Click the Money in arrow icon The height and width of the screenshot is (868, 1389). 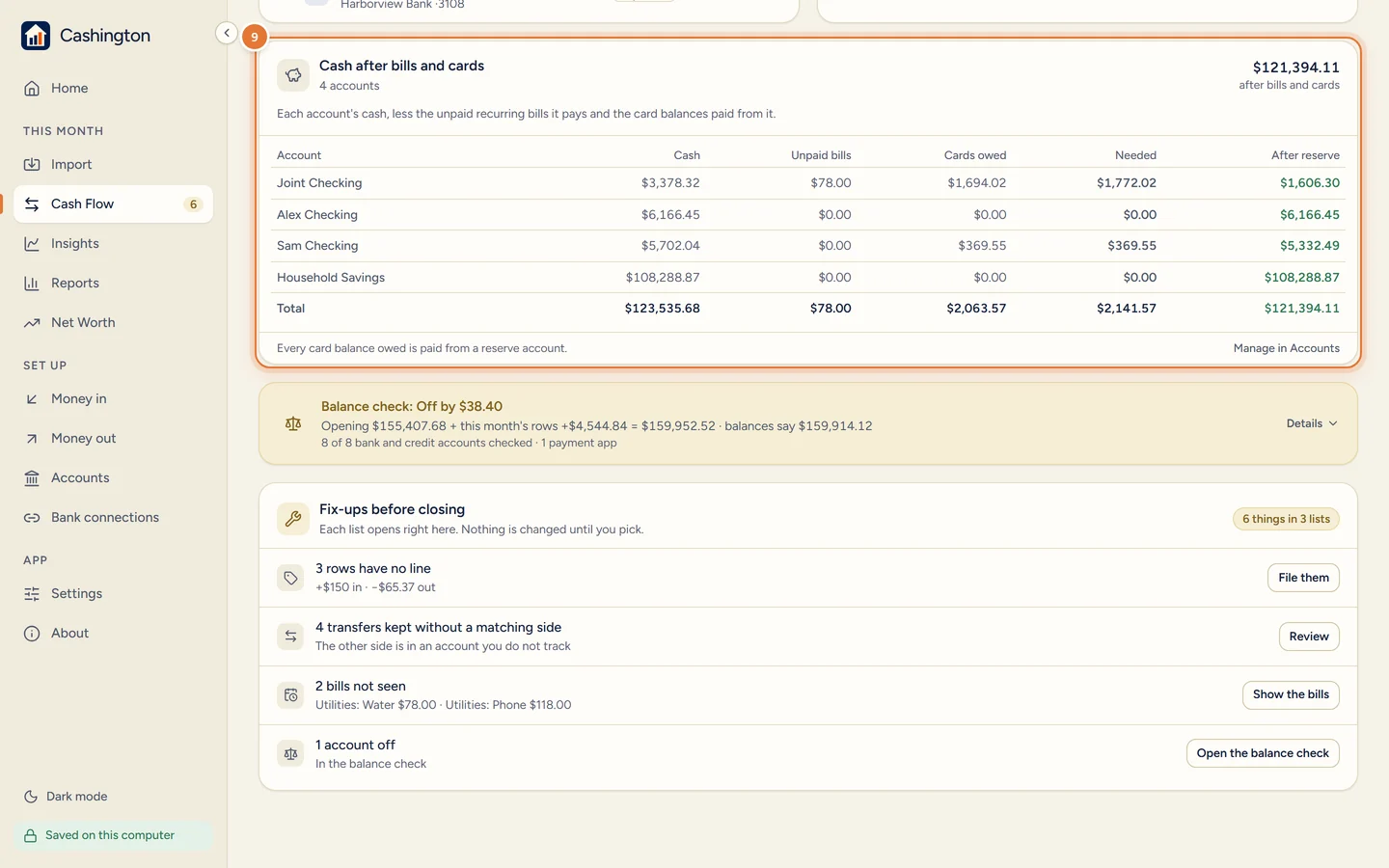click(x=32, y=398)
